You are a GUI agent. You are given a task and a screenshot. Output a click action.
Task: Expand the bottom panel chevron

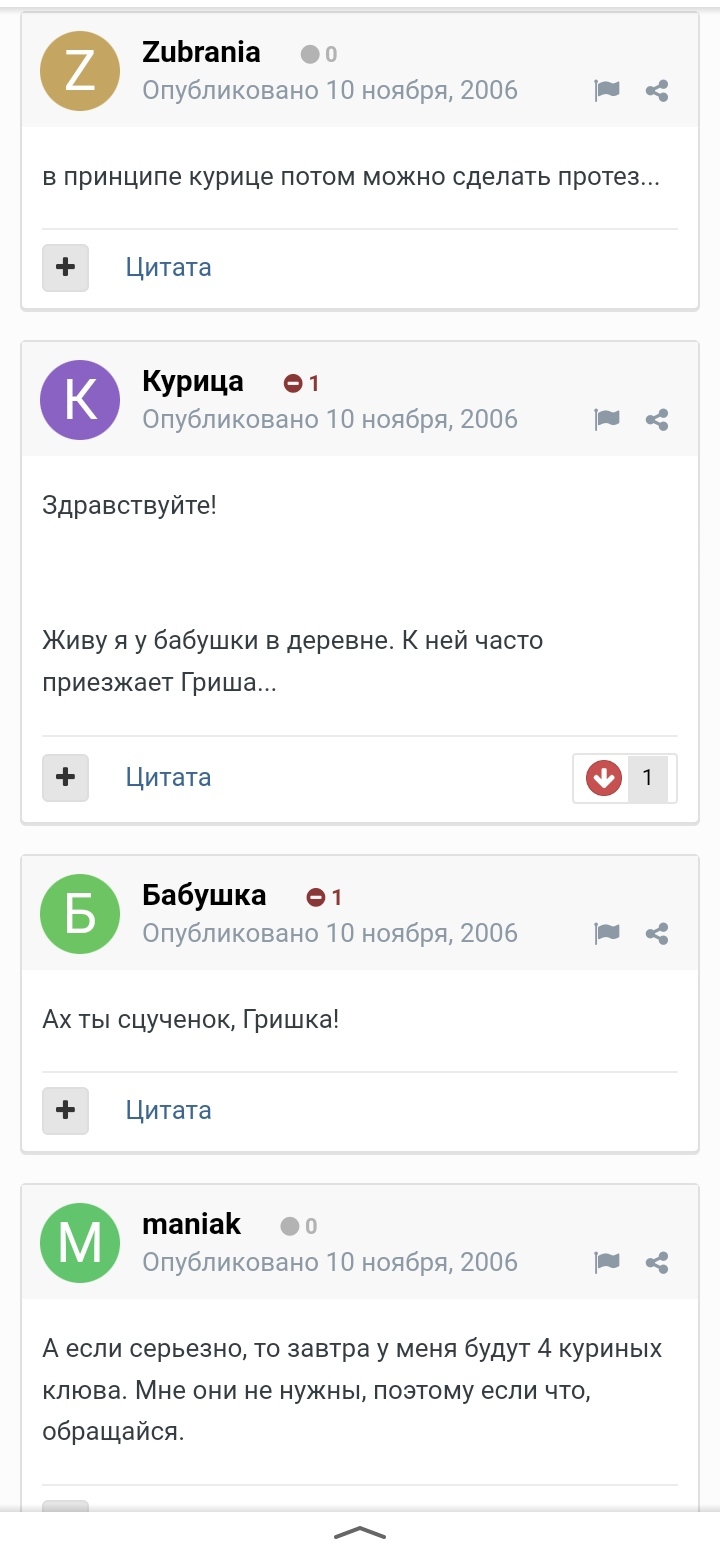click(360, 1533)
